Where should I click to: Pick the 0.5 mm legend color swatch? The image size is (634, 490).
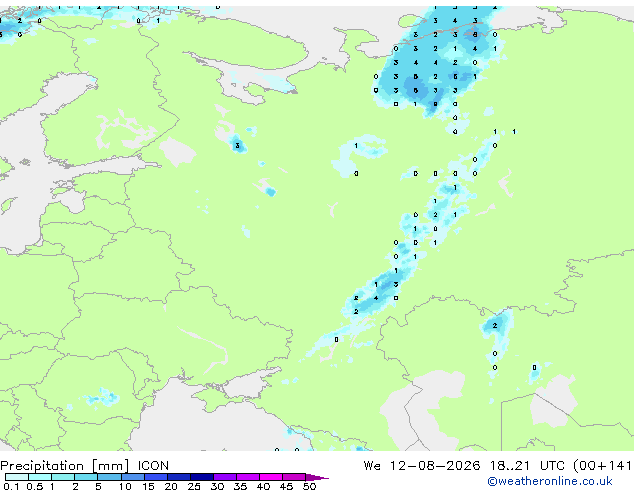coord(40,477)
